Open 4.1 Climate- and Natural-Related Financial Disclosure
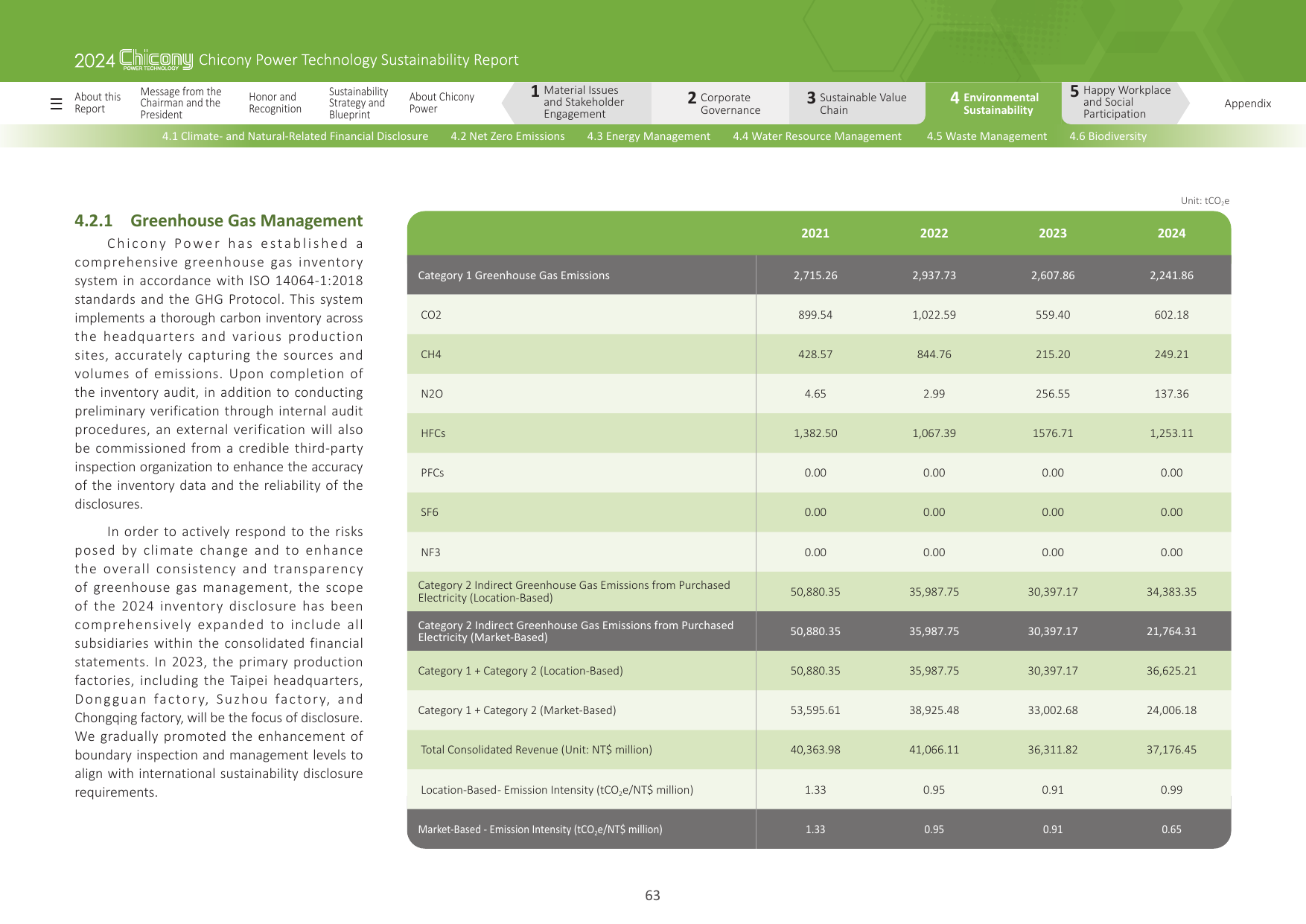The height and width of the screenshot is (924, 1306). click(295, 136)
